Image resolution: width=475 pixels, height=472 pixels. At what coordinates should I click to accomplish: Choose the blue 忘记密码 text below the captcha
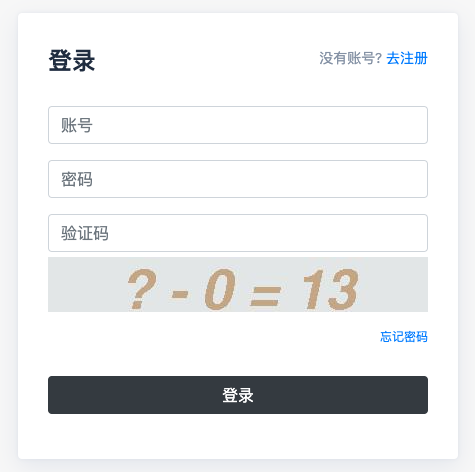coord(404,337)
